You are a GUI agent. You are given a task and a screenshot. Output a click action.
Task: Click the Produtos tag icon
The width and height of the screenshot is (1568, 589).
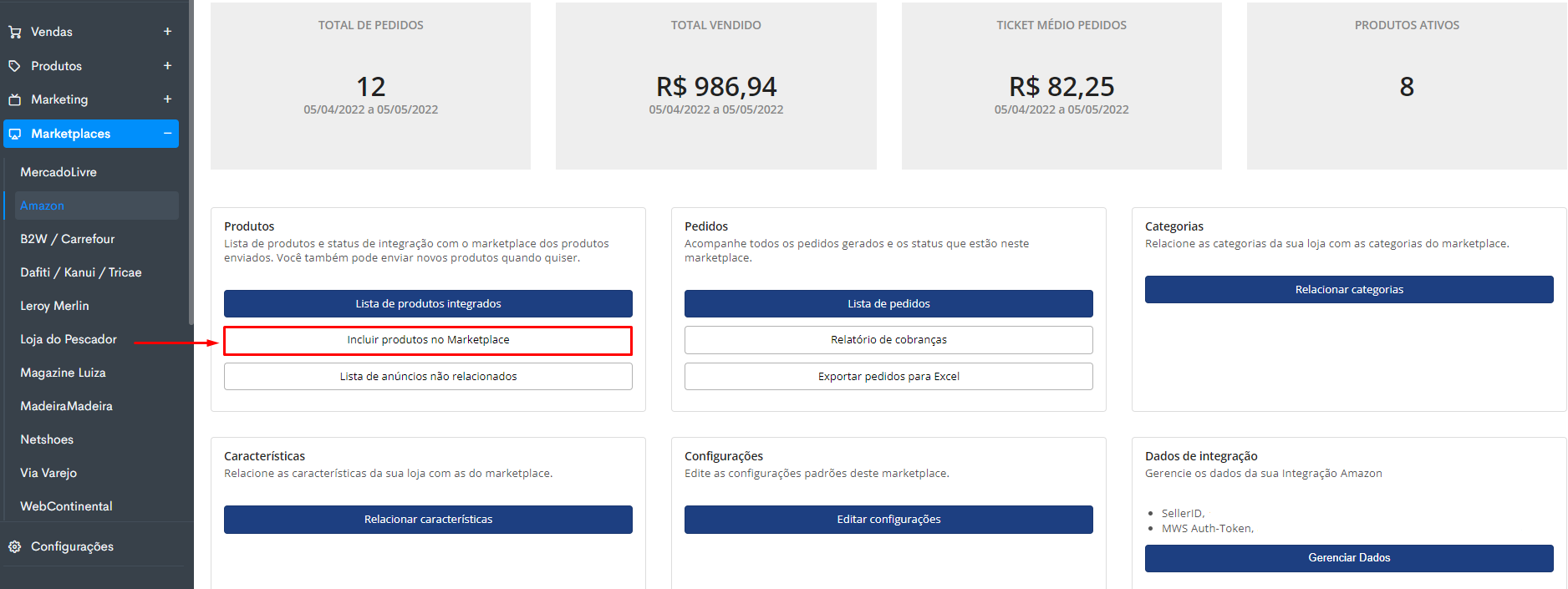point(15,66)
